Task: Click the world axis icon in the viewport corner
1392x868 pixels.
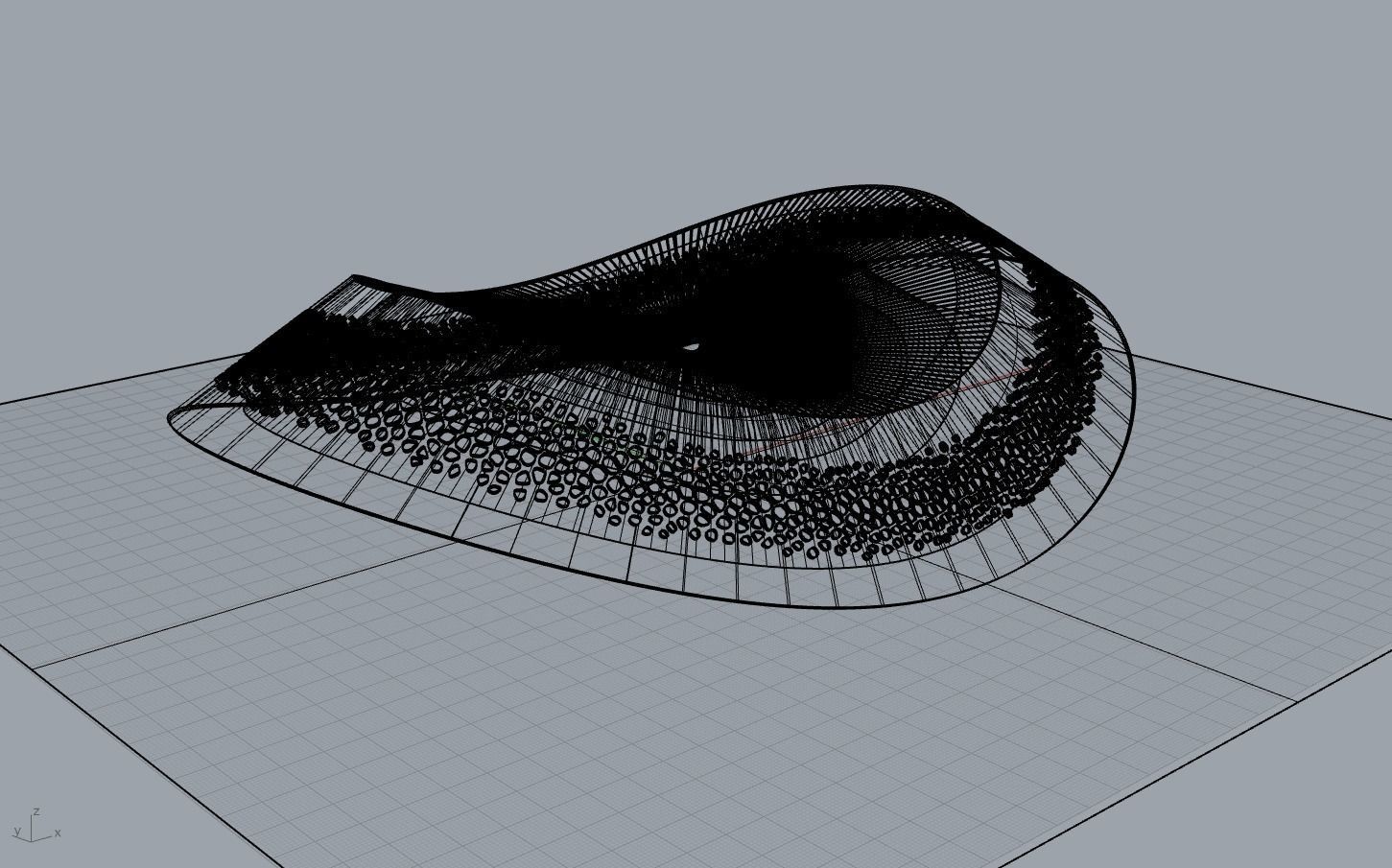Action: point(36,826)
